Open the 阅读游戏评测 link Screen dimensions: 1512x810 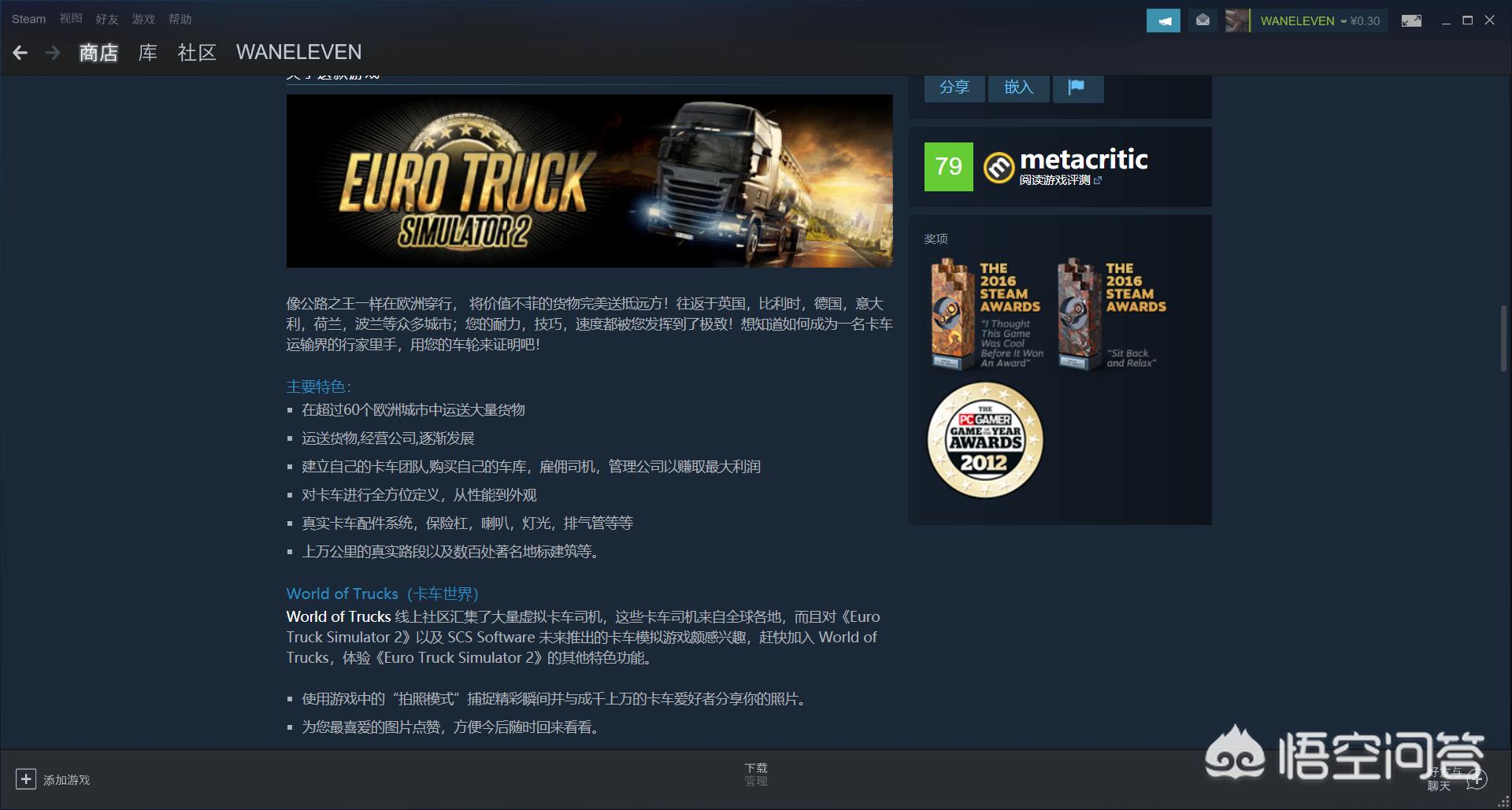pyautogui.click(x=1060, y=180)
